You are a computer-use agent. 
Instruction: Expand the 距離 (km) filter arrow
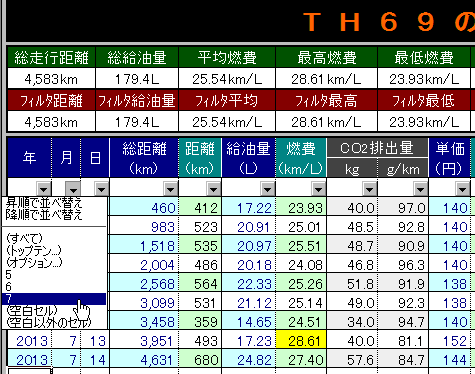[213, 189]
